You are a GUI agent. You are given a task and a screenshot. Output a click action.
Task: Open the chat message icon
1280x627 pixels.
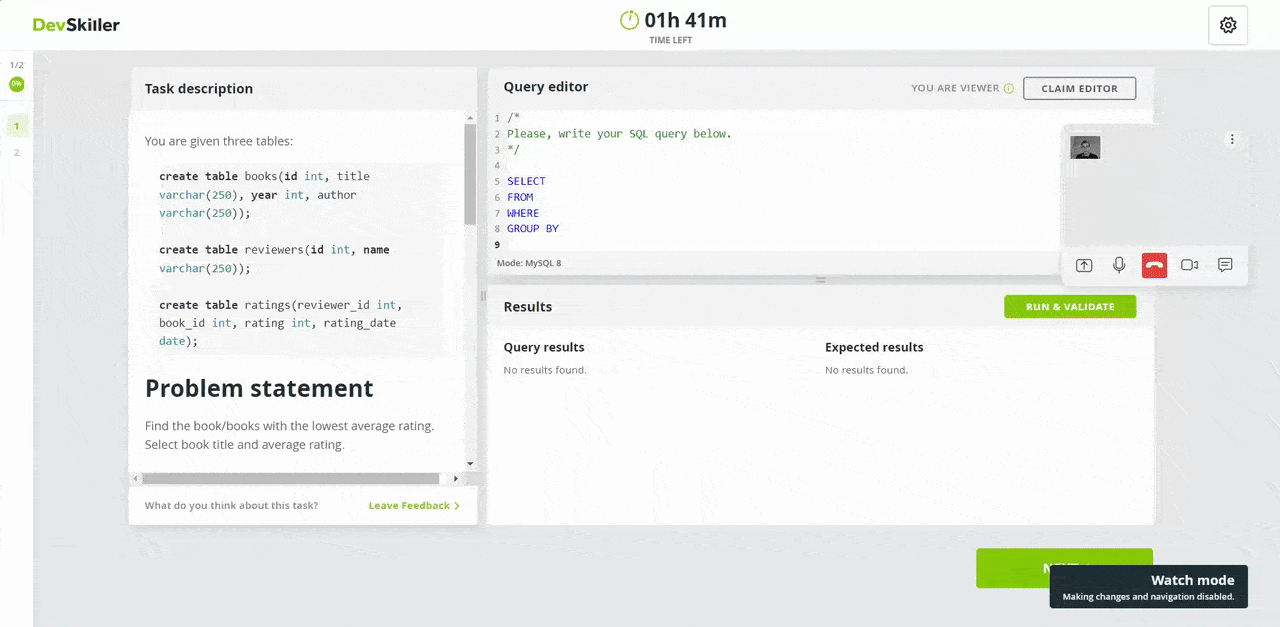[x=1225, y=265]
